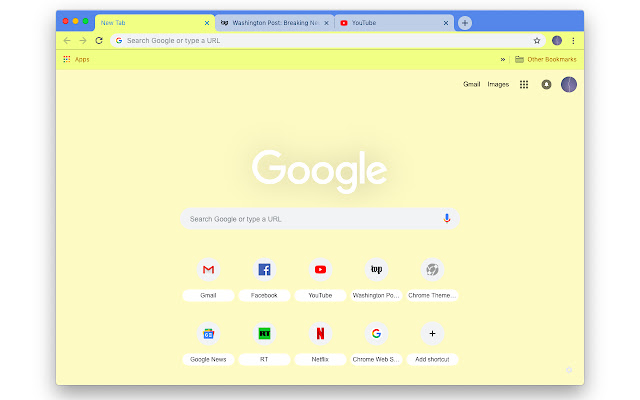Open the toolbar profile avatar
The image size is (640, 400).
point(557,40)
